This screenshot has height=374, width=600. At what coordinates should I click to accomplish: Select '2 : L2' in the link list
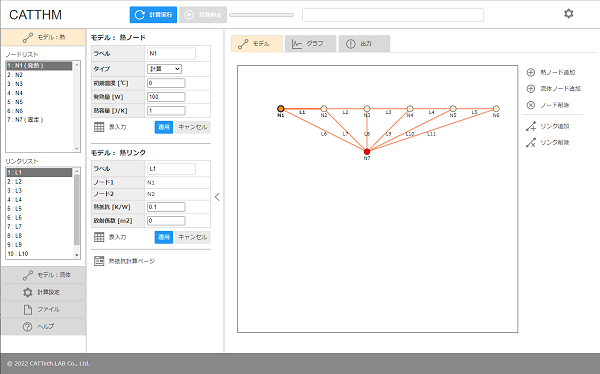pos(39,182)
